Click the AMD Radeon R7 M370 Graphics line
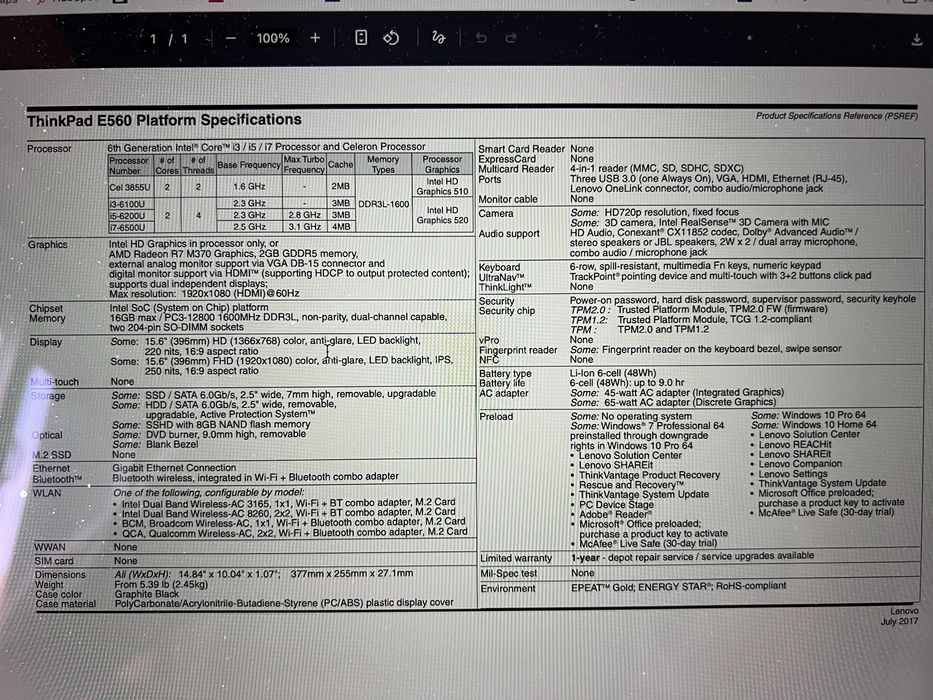 pyautogui.click(x=233, y=254)
